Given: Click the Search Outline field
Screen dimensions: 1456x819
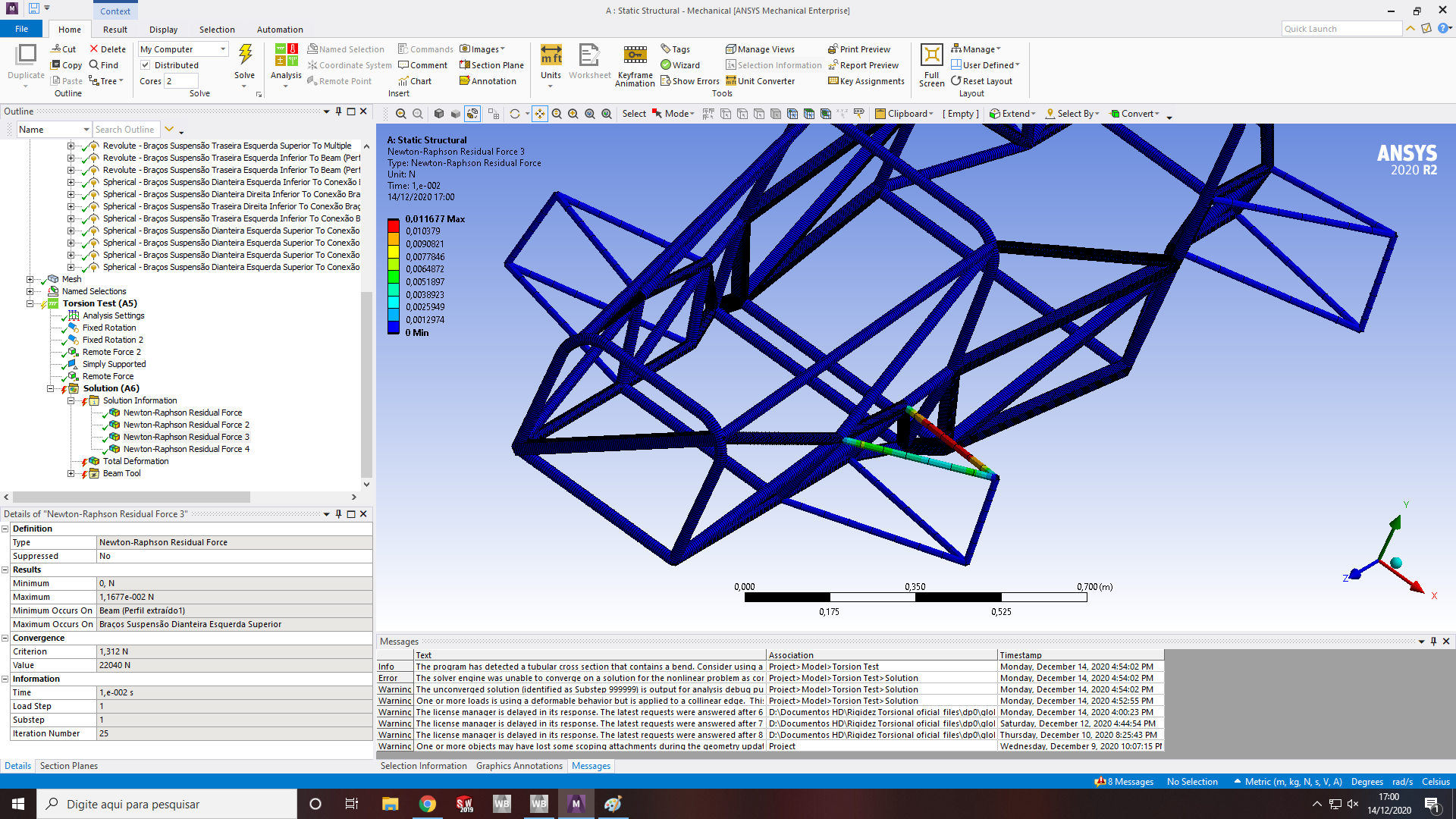Looking at the screenshot, I should pyautogui.click(x=126, y=130).
